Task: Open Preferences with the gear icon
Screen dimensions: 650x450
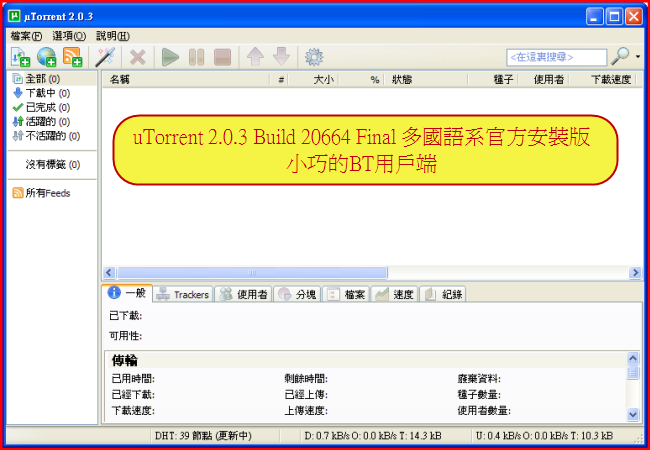Action: pyautogui.click(x=313, y=57)
